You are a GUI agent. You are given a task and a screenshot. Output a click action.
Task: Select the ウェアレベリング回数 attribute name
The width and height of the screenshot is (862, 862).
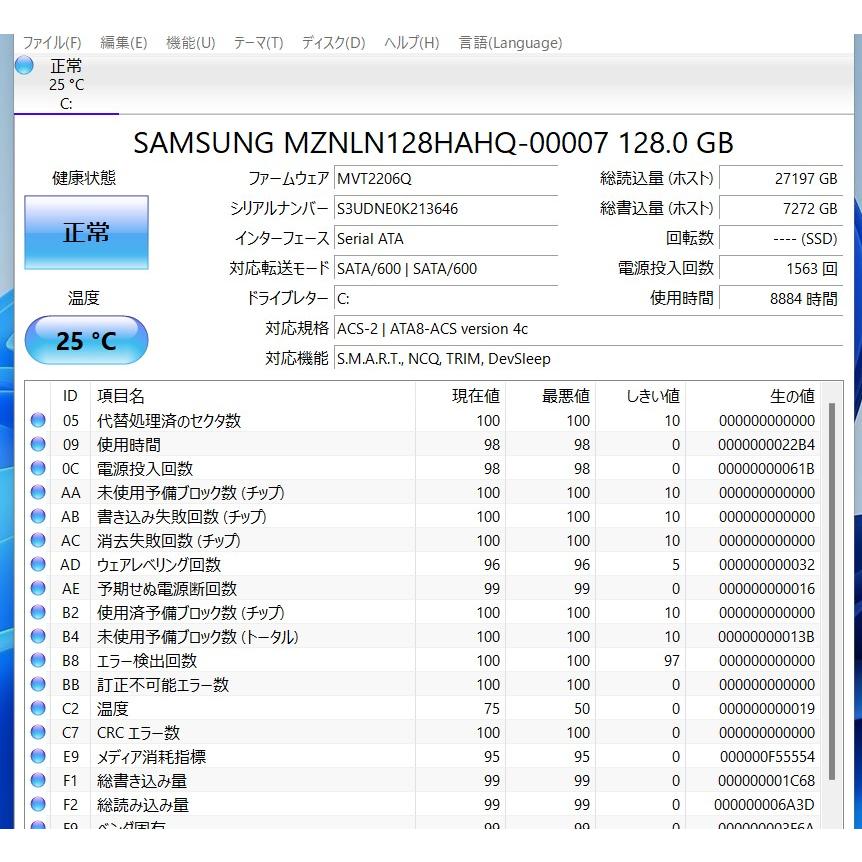coord(159,565)
